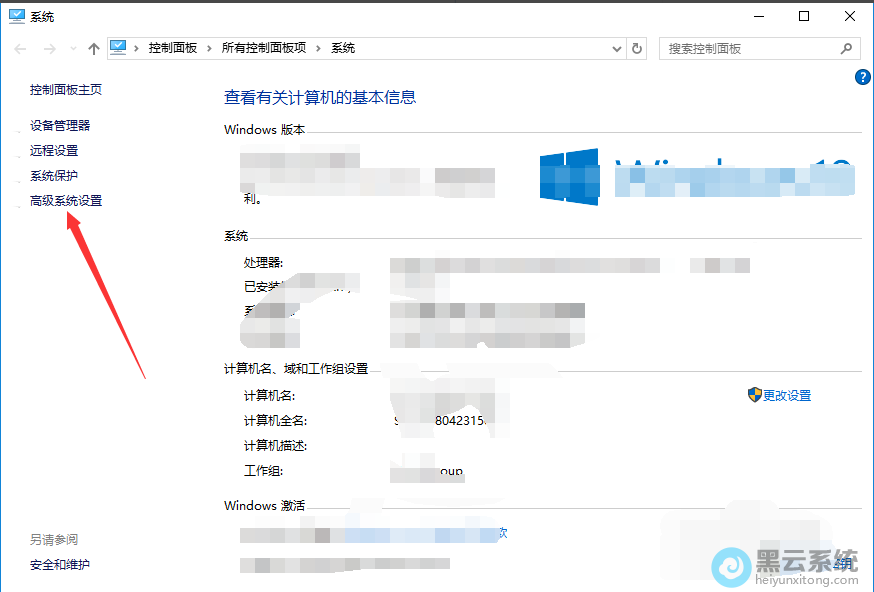874x592 pixels.
Task: Refresh the page with the refresh icon
Action: [x=638, y=48]
